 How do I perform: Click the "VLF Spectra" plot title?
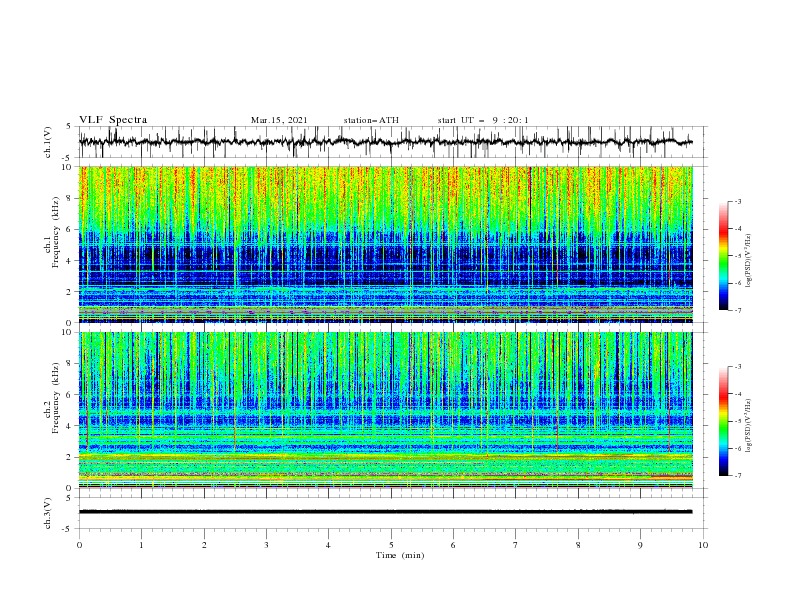click(113, 120)
